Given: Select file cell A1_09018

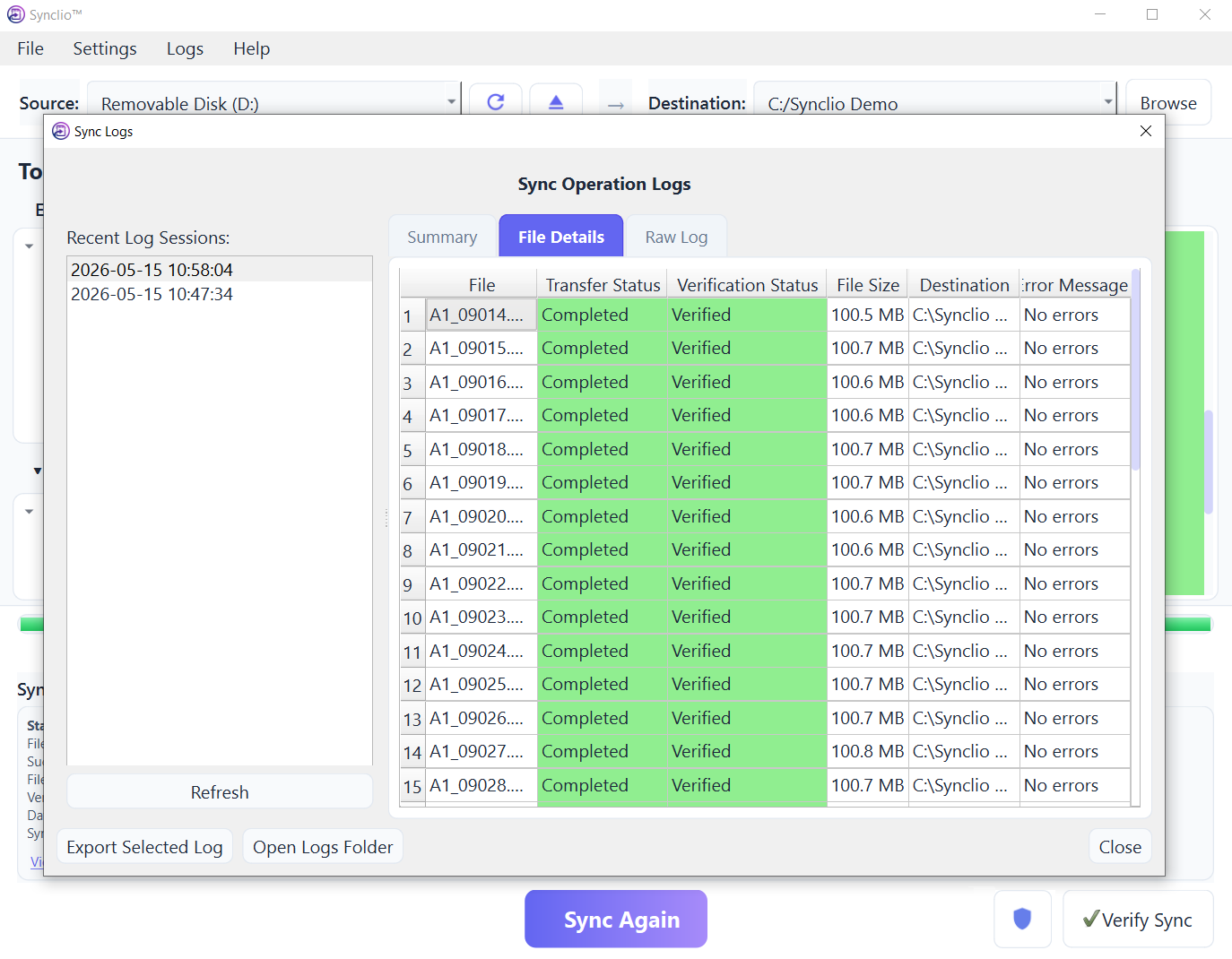Looking at the screenshot, I should [x=482, y=449].
